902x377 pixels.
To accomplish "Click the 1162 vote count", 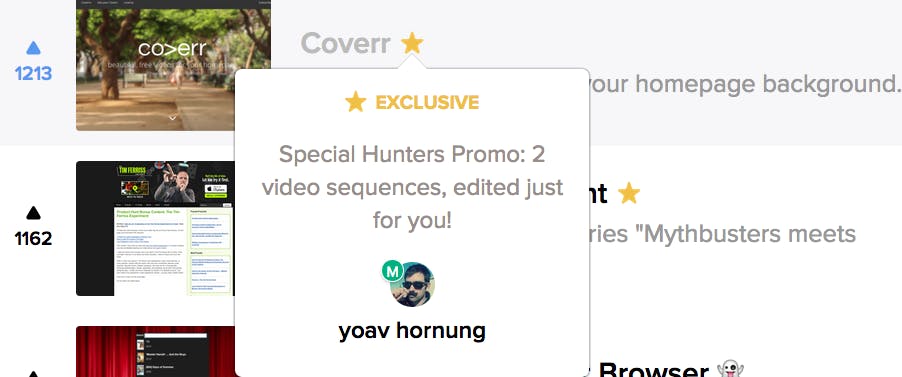I will tap(33, 238).
